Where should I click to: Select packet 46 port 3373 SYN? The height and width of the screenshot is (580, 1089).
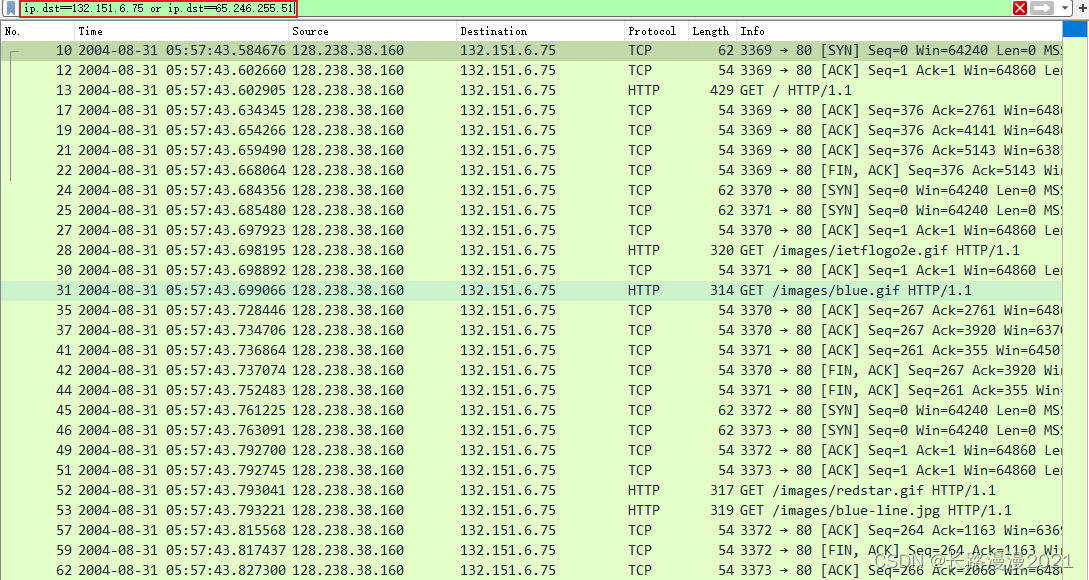coord(531,431)
